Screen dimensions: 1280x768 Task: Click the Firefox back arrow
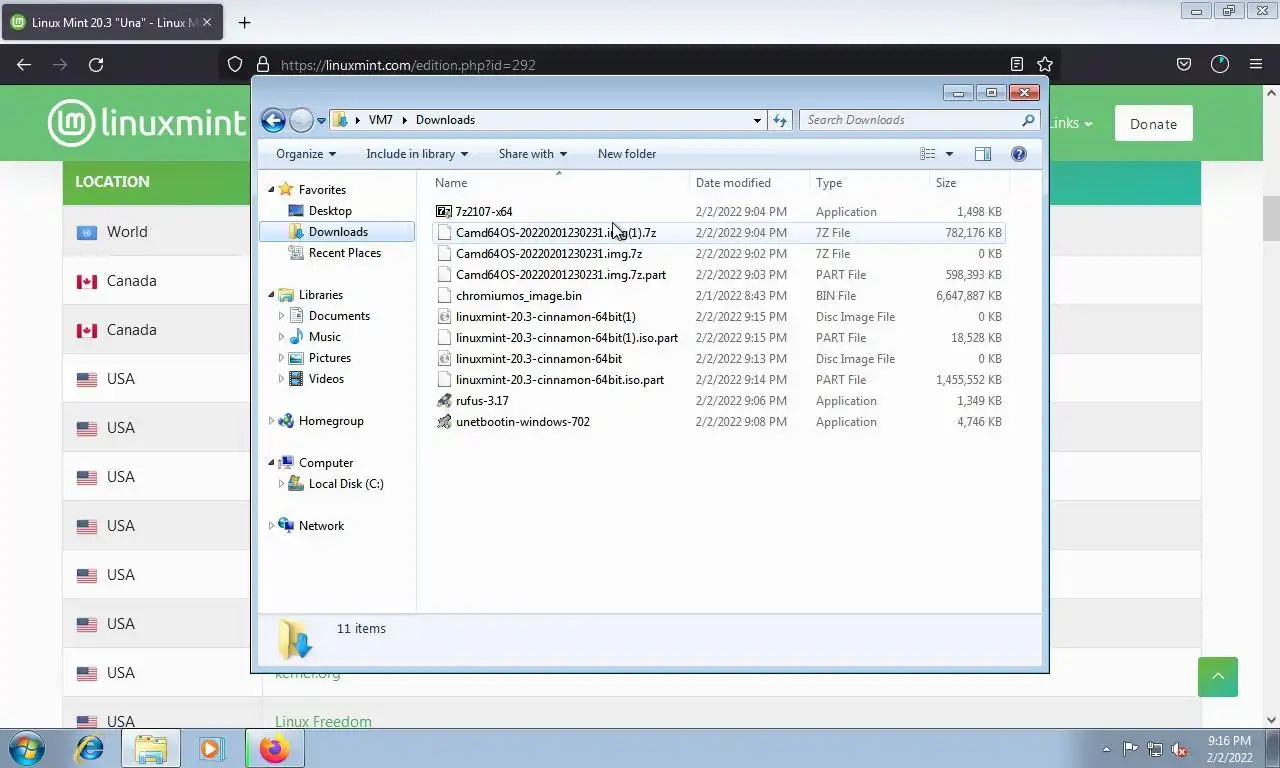click(x=24, y=64)
